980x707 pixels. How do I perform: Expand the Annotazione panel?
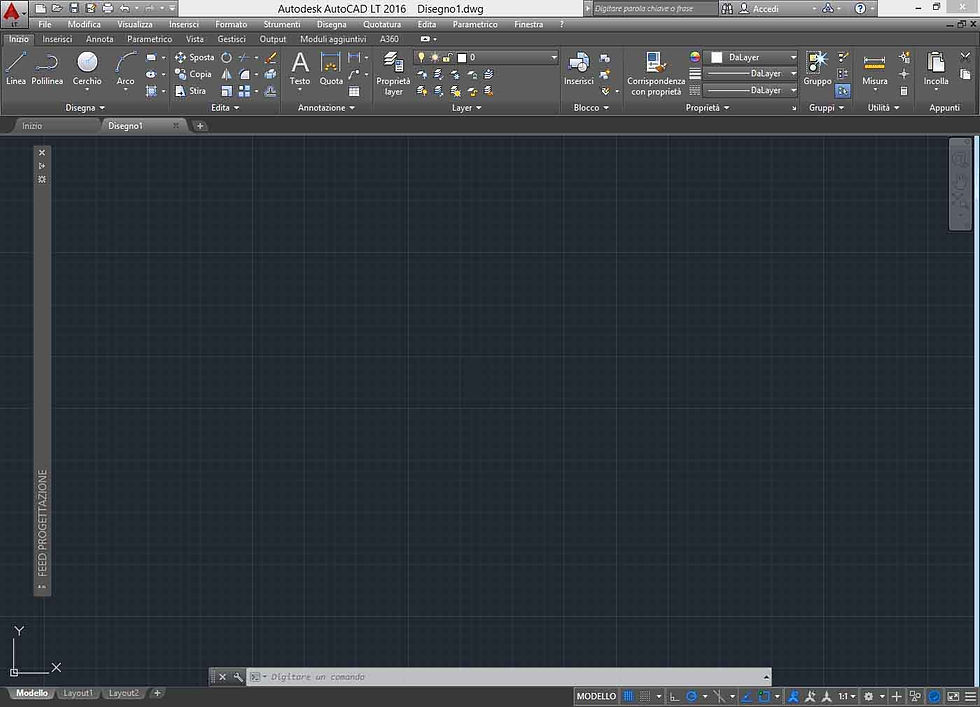[x=326, y=108]
